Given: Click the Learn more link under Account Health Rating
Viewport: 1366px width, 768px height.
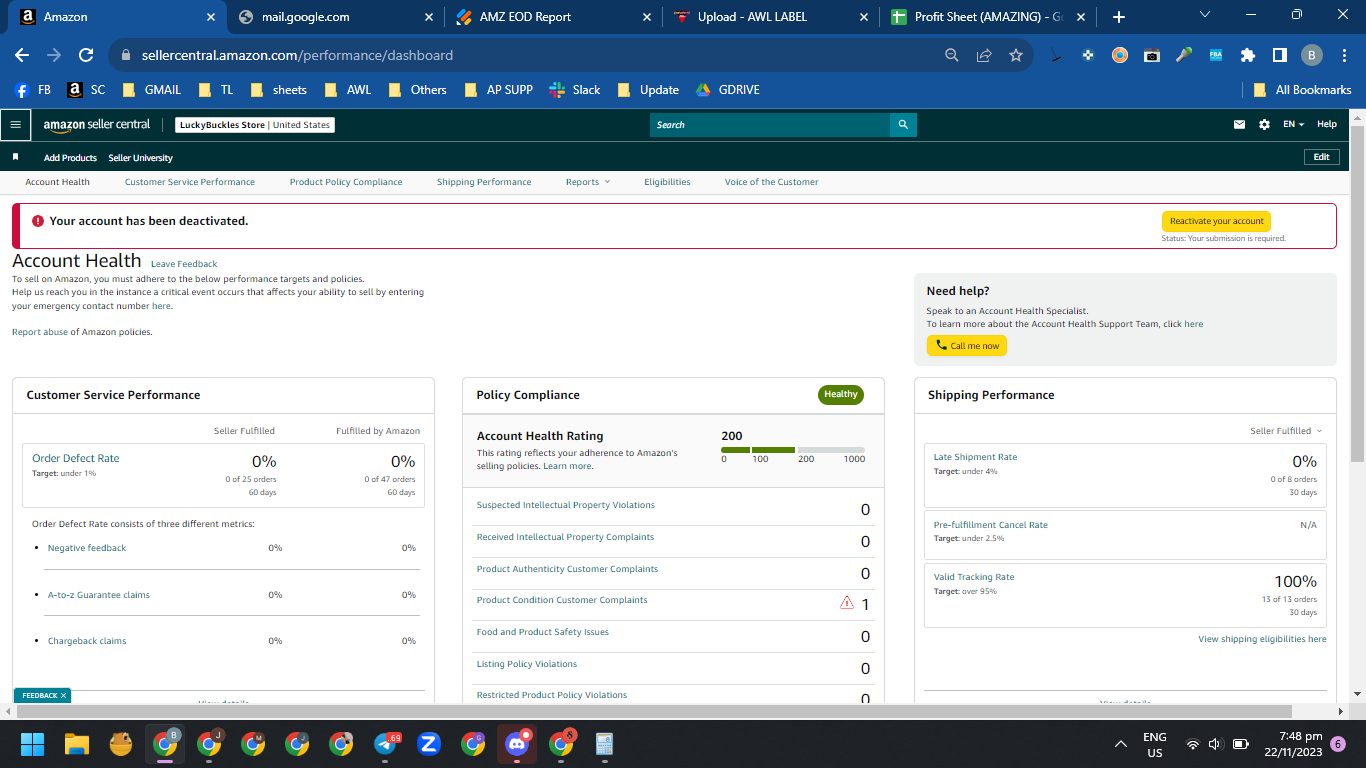Looking at the screenshot, I should pos(567,466).
